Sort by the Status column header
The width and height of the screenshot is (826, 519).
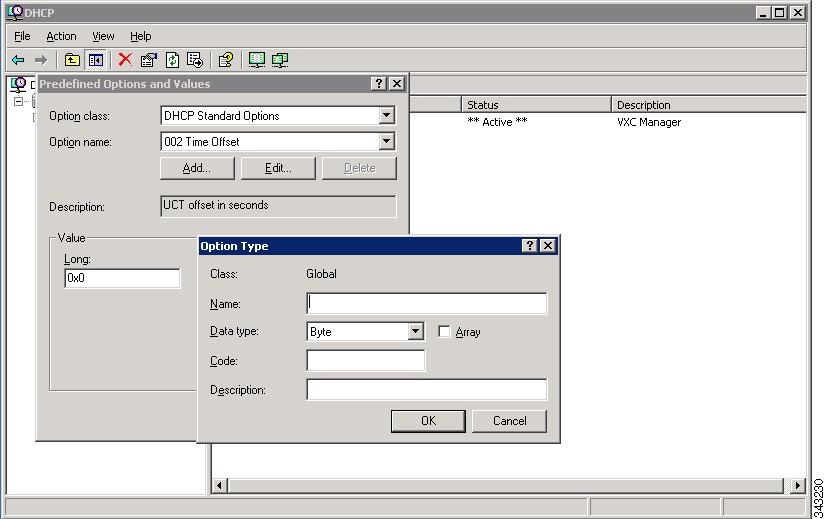(536, 105)
